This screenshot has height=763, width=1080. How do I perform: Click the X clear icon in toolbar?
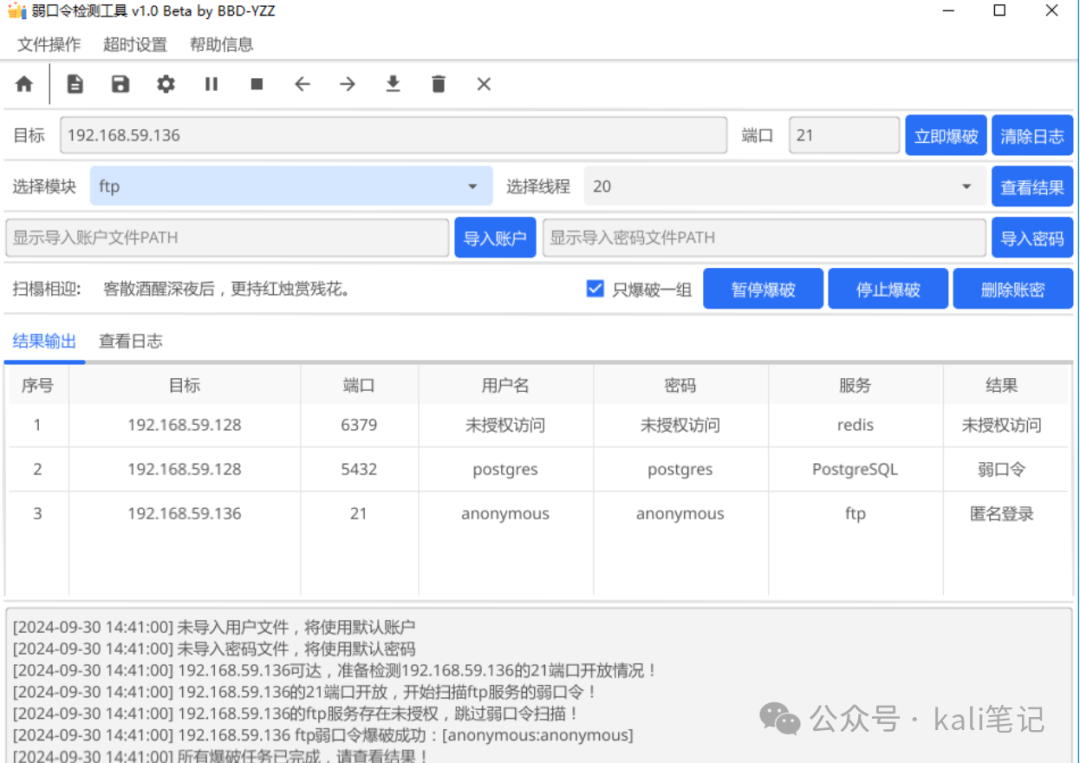click(x=483, y=84)
